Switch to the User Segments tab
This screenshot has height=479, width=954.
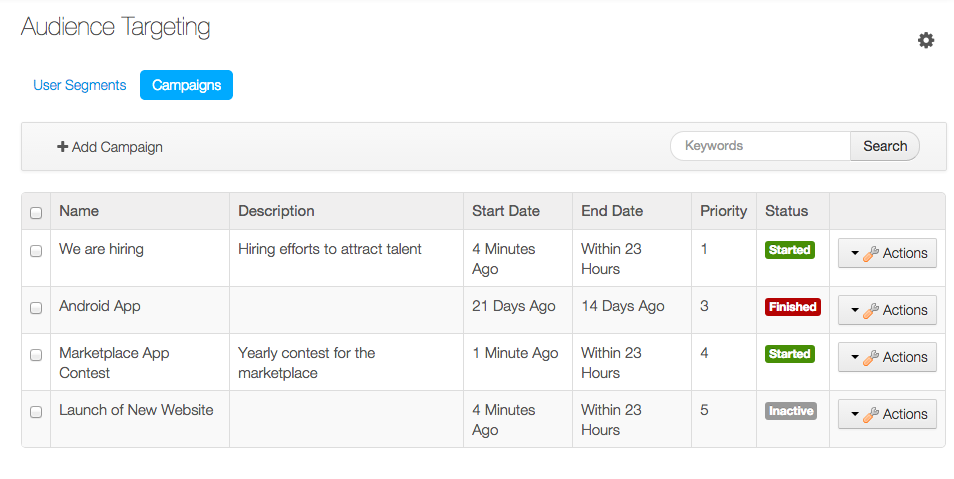pos(80,85)
